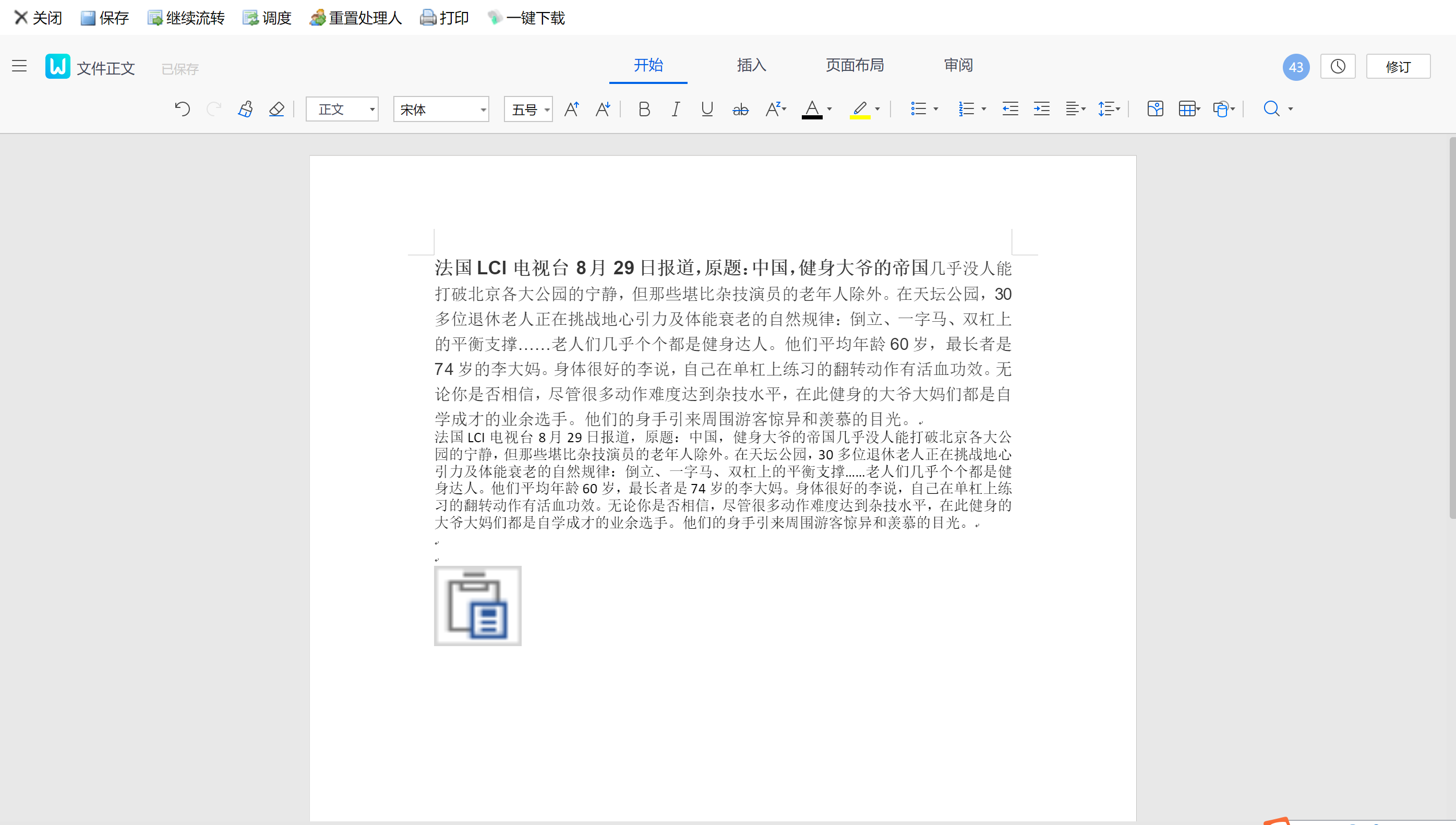Viewport: 1456px width, 825px height.
Task: Click the 修订 button
Action: (1398, 67)
